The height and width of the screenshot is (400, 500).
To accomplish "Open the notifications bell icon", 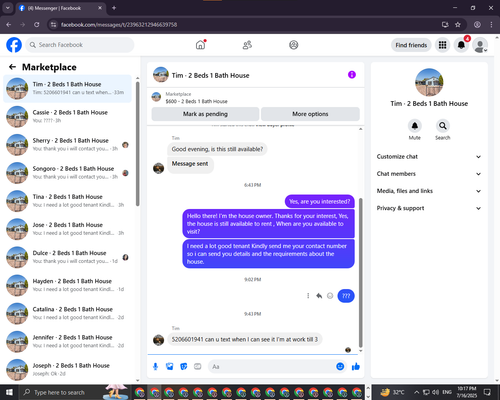I will click(x=461, y=45).
